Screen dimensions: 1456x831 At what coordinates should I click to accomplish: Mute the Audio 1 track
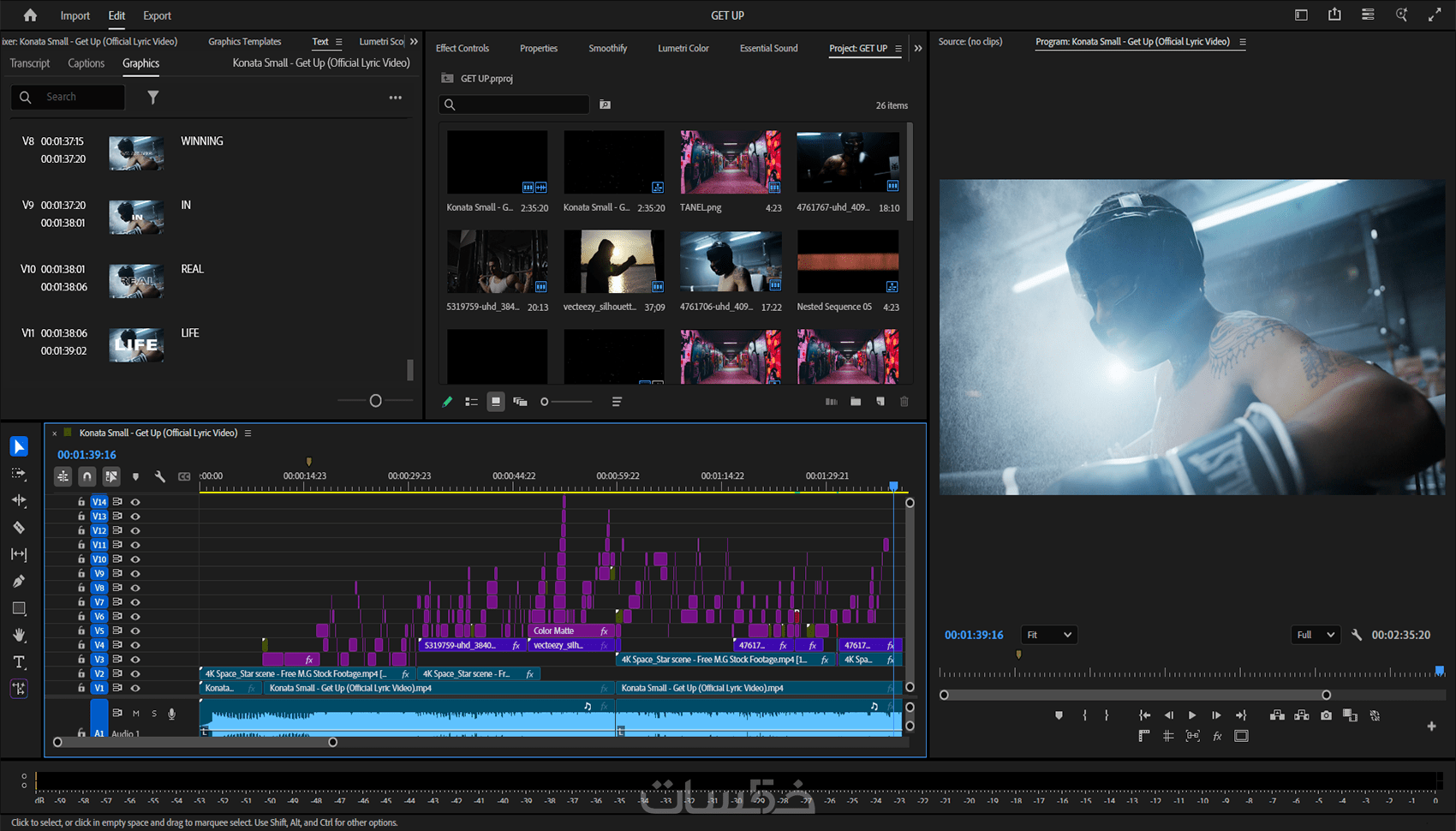click(135, 713)
